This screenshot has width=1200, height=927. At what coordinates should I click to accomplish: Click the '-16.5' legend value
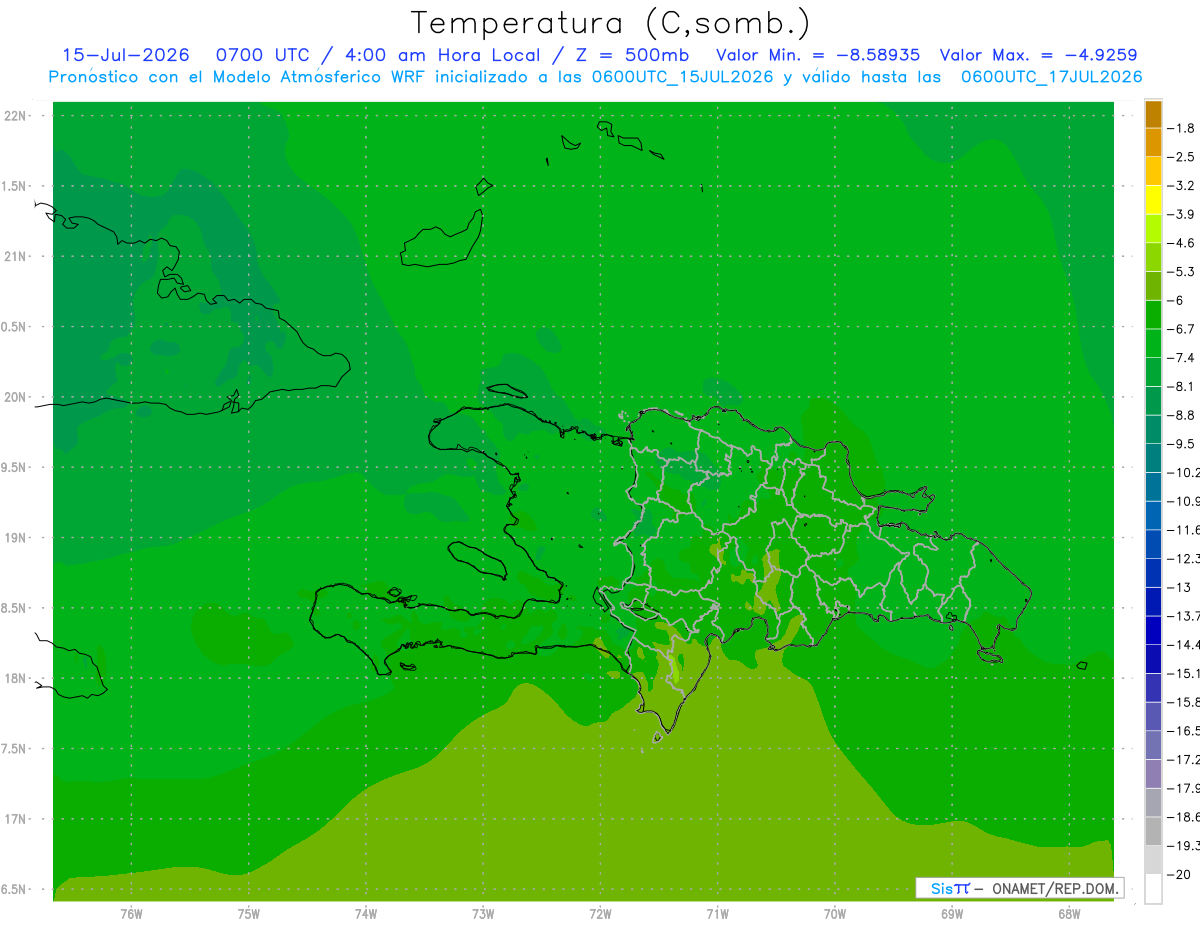[x=1183, y=731]
